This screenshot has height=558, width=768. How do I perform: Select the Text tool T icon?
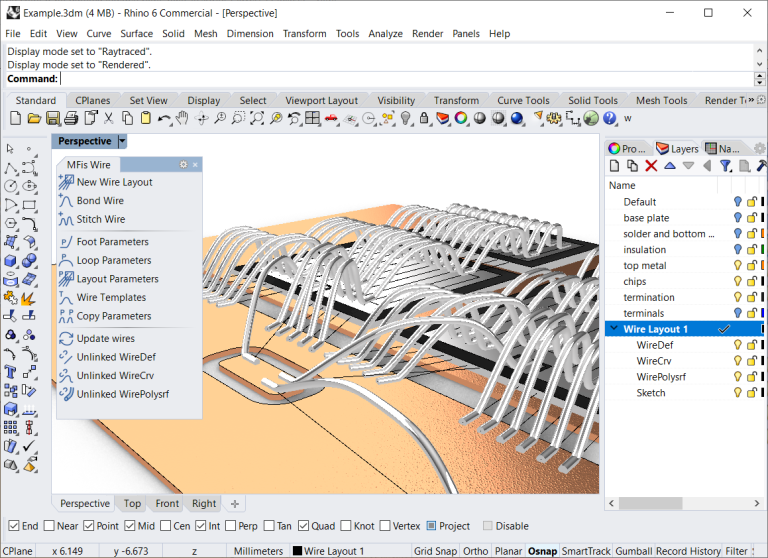pyautogui.click(x=10, y=372)
